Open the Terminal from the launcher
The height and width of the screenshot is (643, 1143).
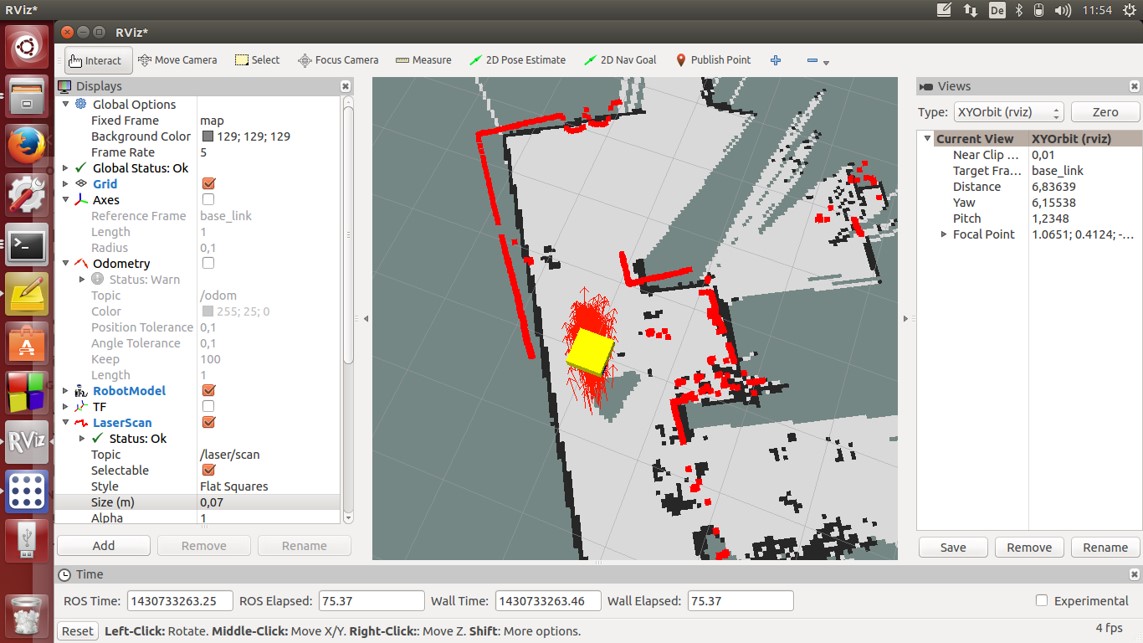click(x=26, y=244)
